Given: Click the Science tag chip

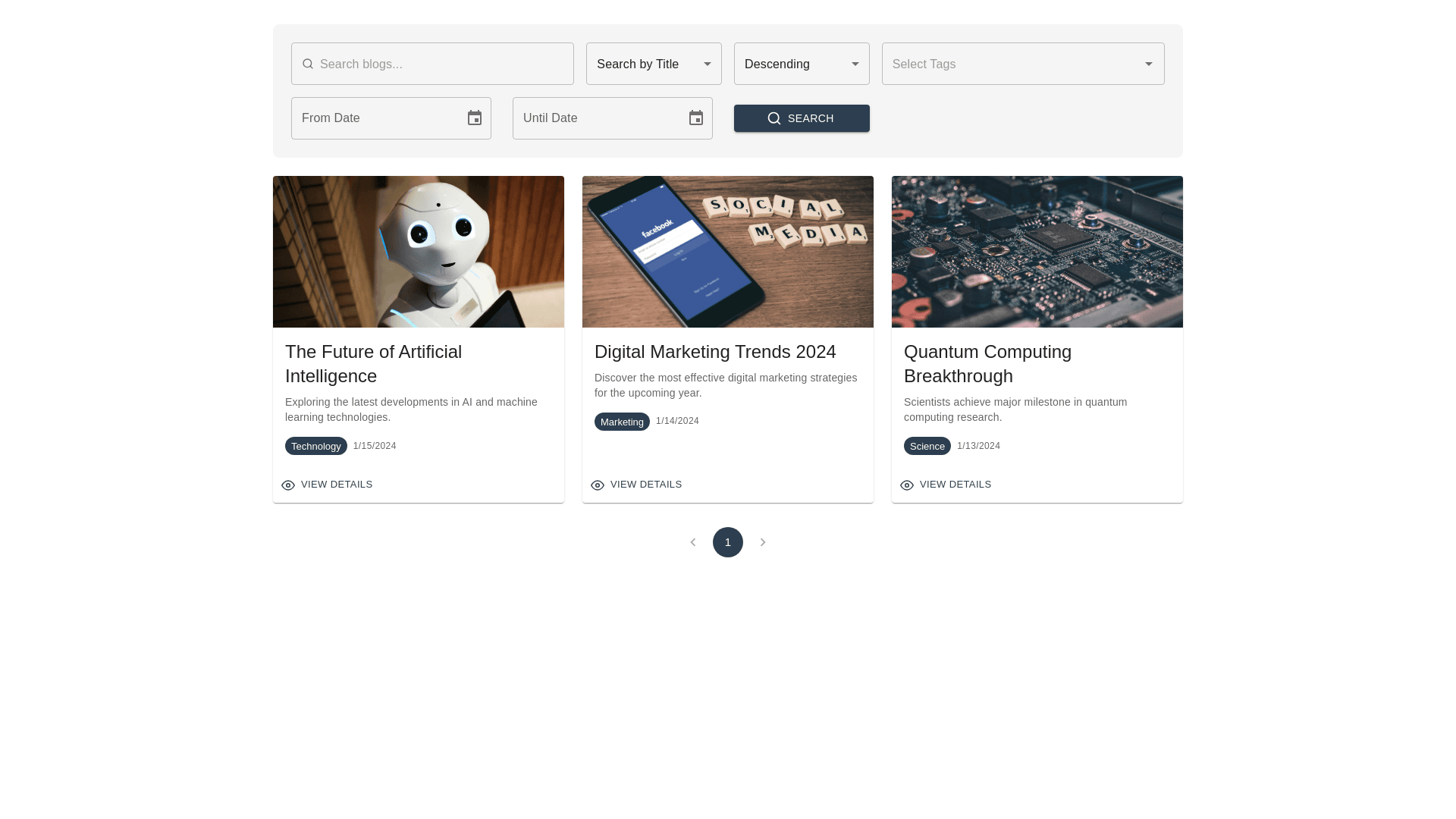Looking at the screenshot, I should tap(927, 447).
